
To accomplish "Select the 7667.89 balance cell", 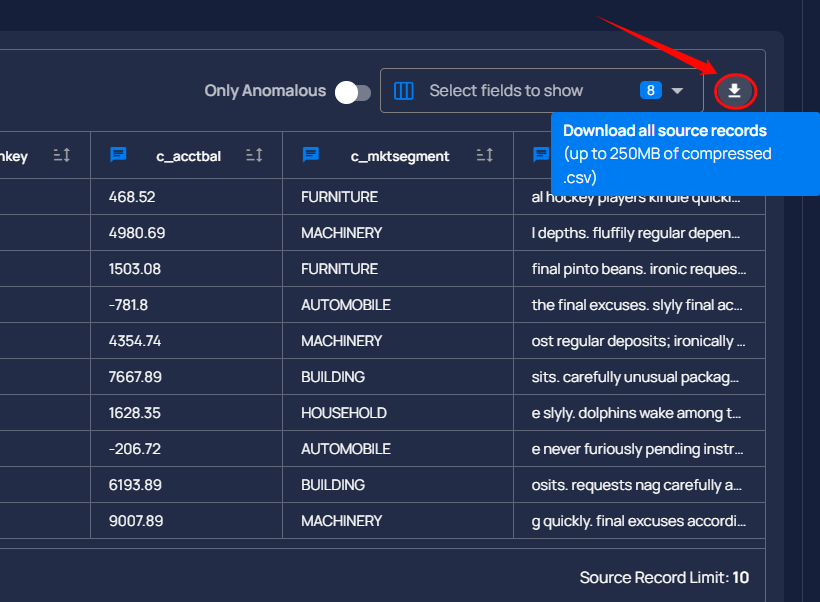I will pyautogui.click(x=186, y=377).
